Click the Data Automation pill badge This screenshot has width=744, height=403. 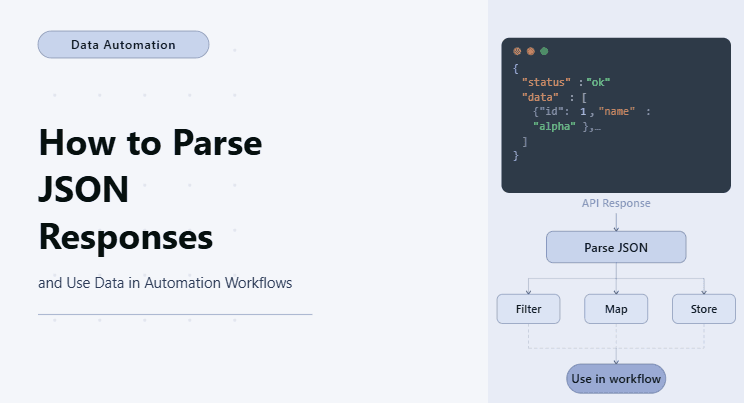123,45
